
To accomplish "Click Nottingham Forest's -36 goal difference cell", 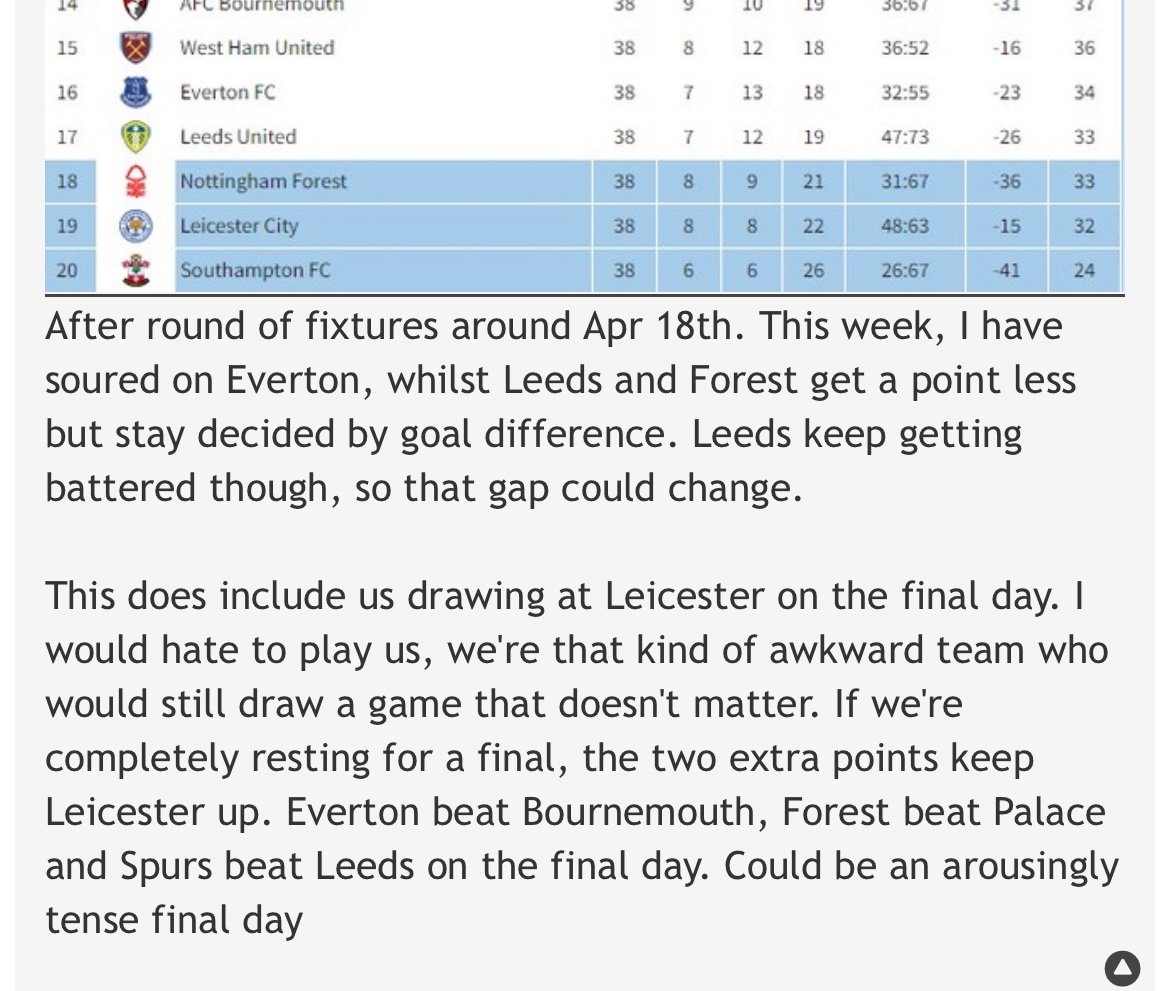I will 1007,181.
